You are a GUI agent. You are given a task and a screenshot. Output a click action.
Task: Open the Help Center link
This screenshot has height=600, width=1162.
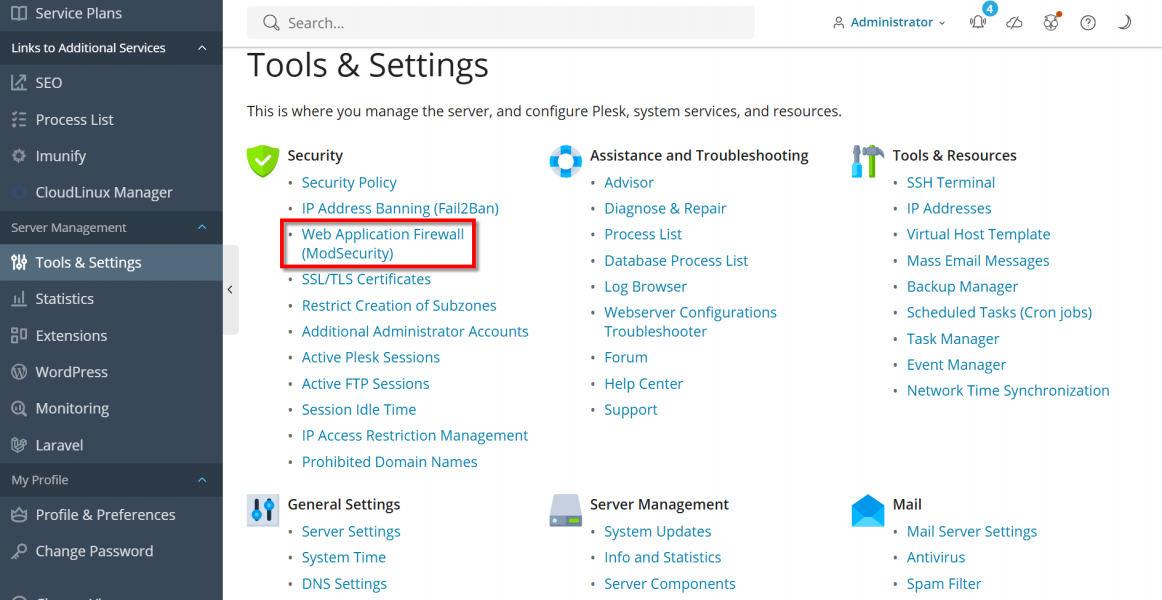coord(643,384)
